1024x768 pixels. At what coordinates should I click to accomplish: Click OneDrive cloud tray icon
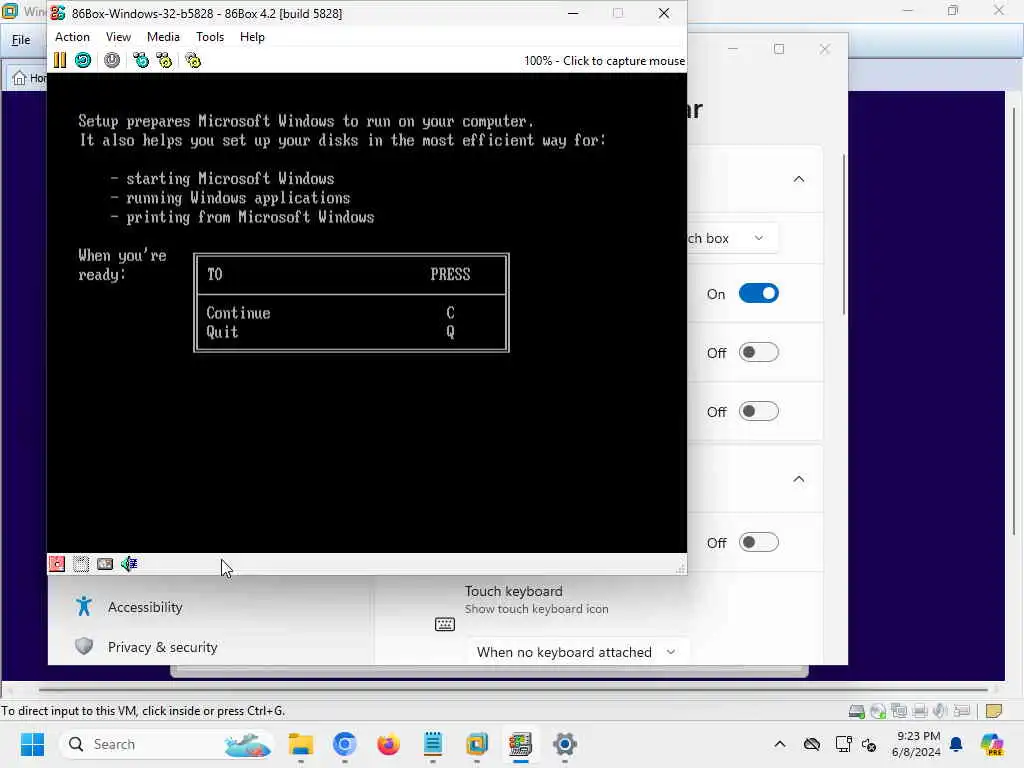click(x=812, y=744)
